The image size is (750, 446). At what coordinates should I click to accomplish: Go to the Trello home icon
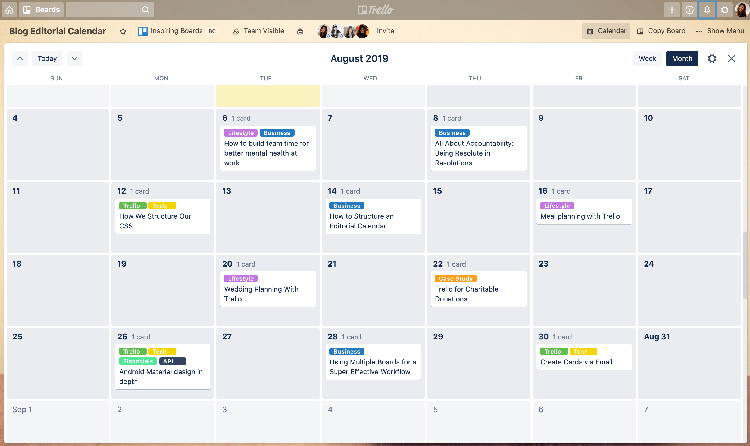coord(11,9)
